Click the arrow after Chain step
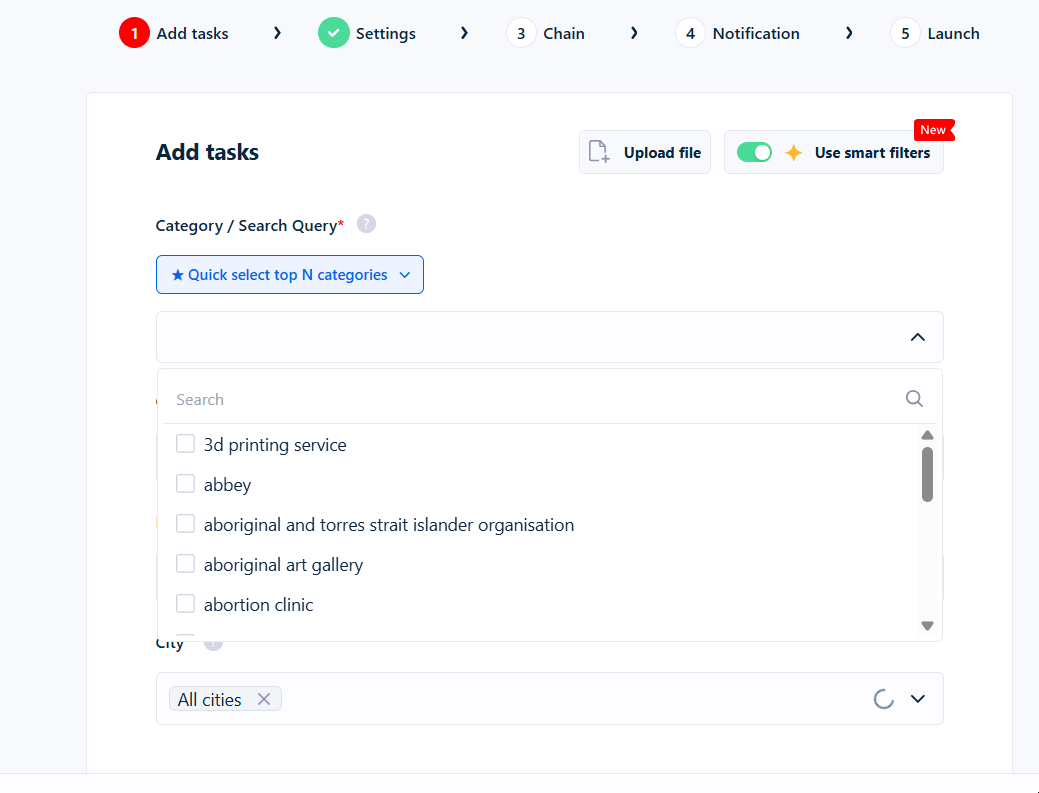The height and width of the screenshot is (793, 1039). coord(633,33)
